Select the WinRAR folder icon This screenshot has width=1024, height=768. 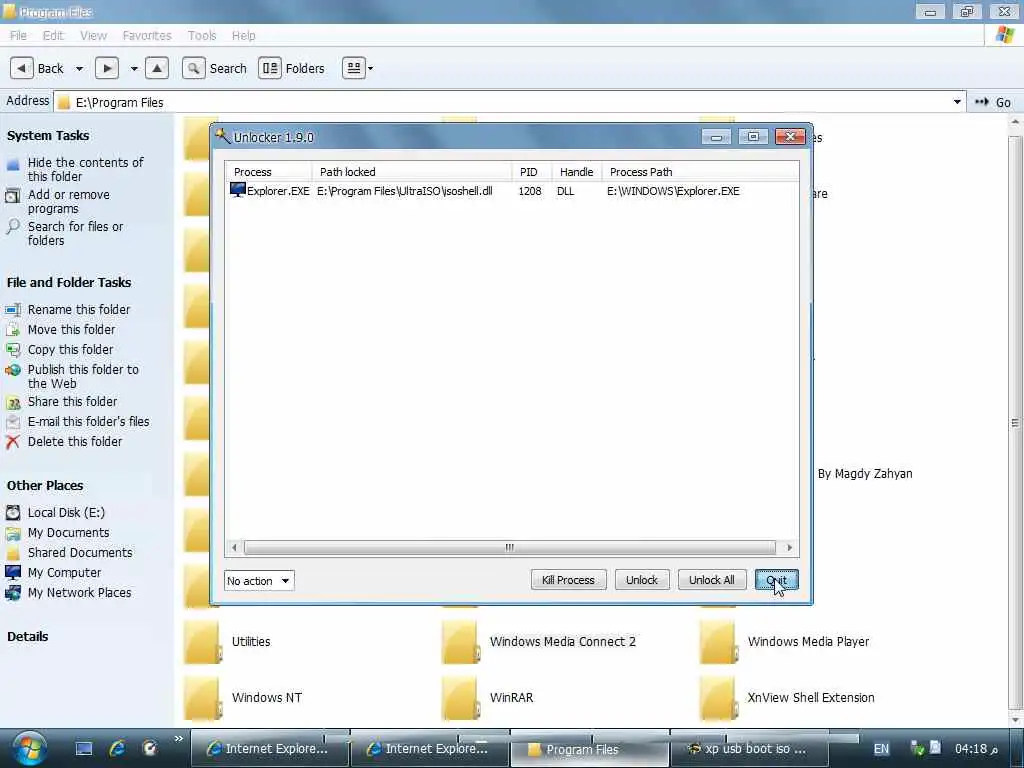460,697
